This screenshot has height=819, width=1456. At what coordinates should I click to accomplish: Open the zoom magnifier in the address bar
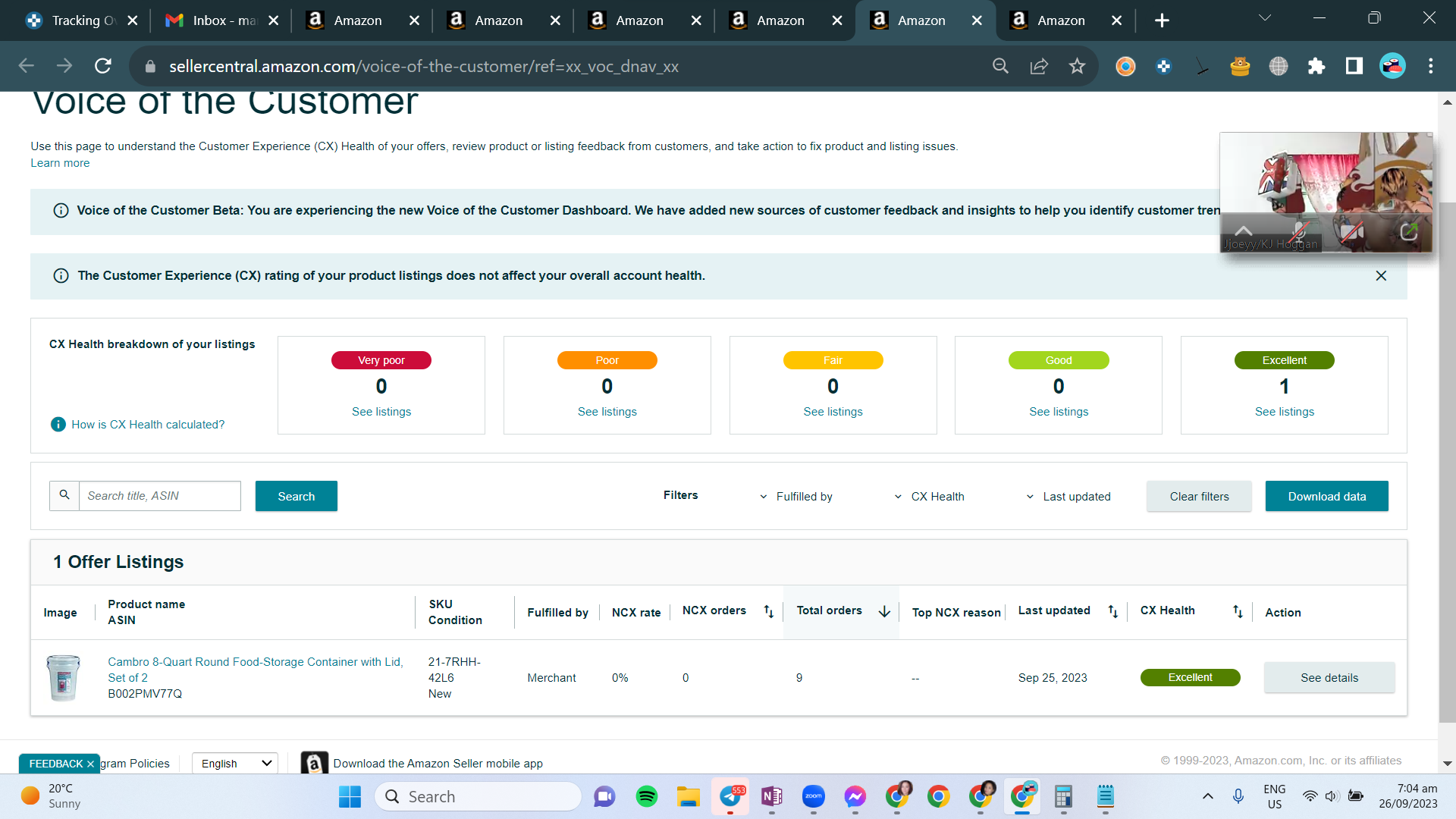[x=1000, y=67]
